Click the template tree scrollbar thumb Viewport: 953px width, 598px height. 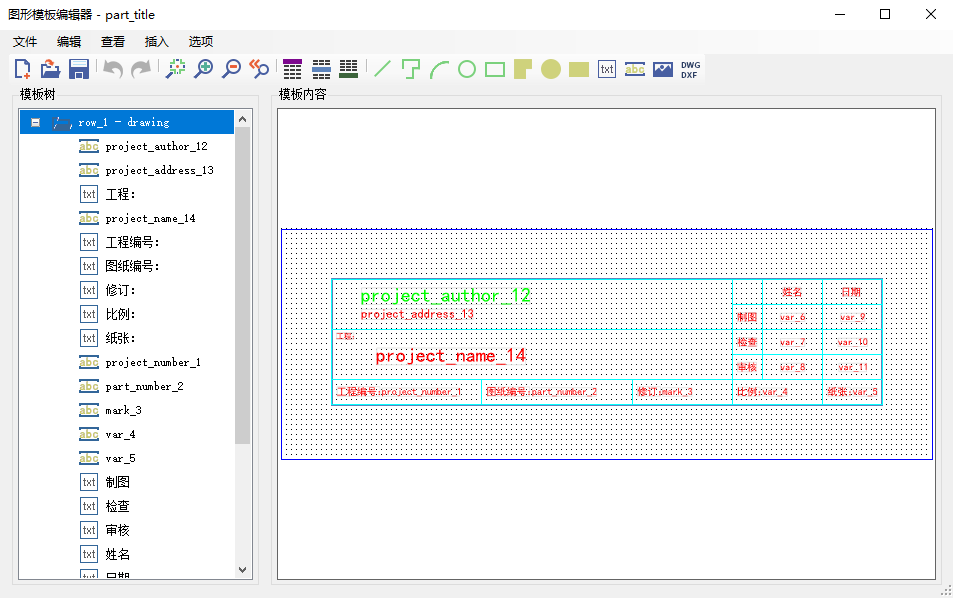click(x=243, y=286)
